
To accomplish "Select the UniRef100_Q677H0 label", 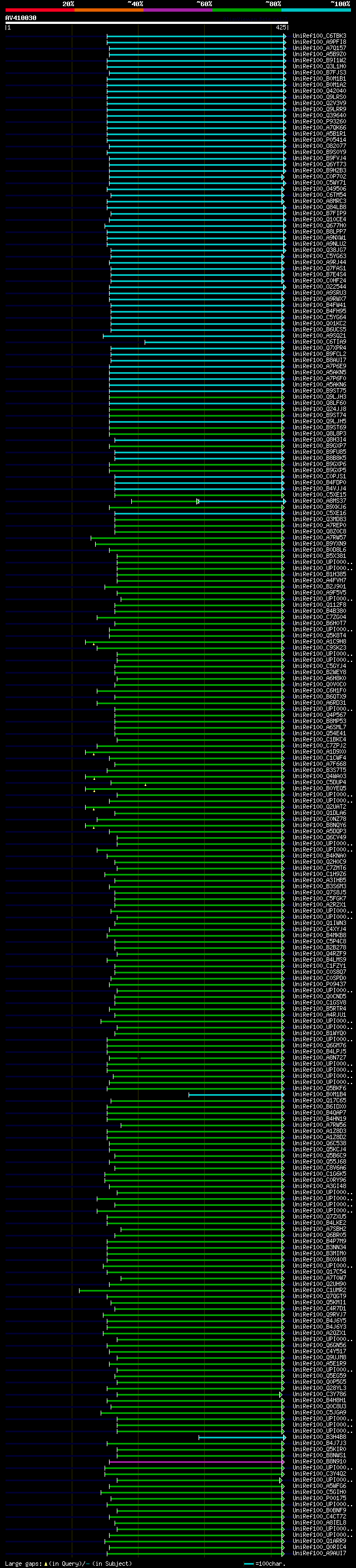I will click(319, 225).
